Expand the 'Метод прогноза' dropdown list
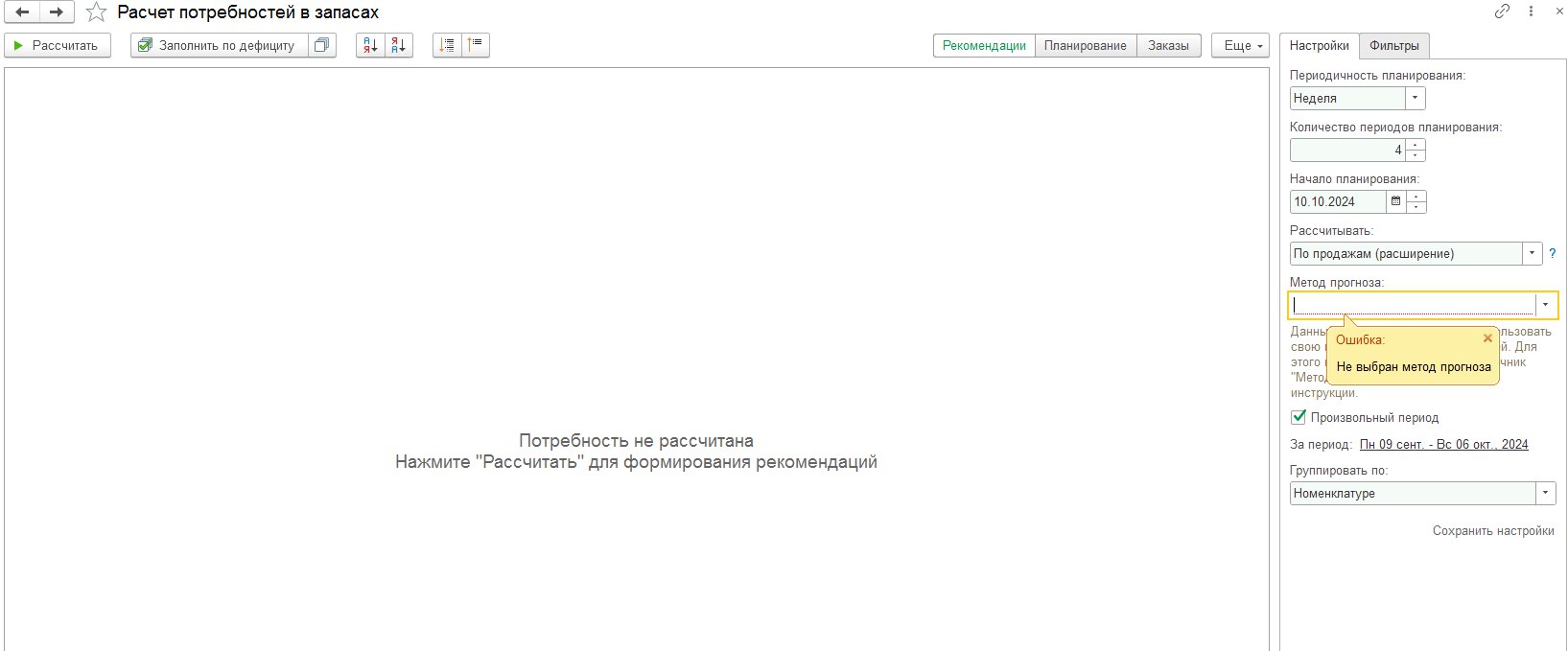Viewport: 1568px width, 651px height. [1545, 305]
